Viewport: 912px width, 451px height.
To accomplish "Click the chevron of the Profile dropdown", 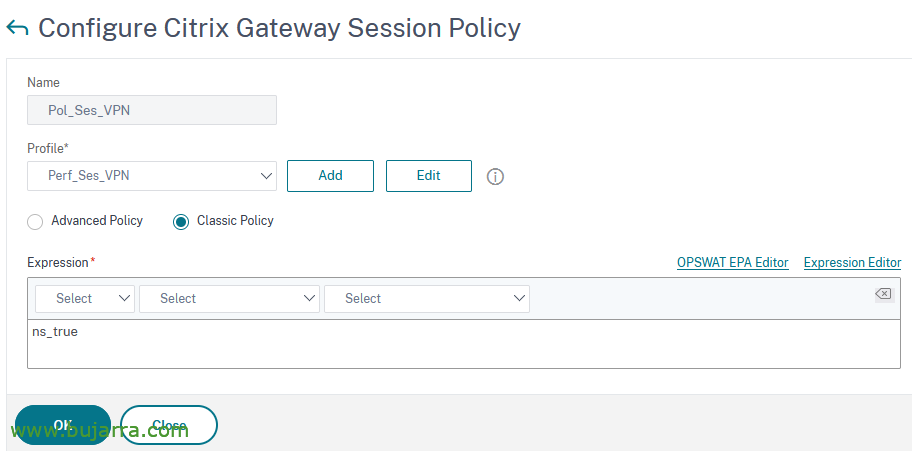I will 266,176.
